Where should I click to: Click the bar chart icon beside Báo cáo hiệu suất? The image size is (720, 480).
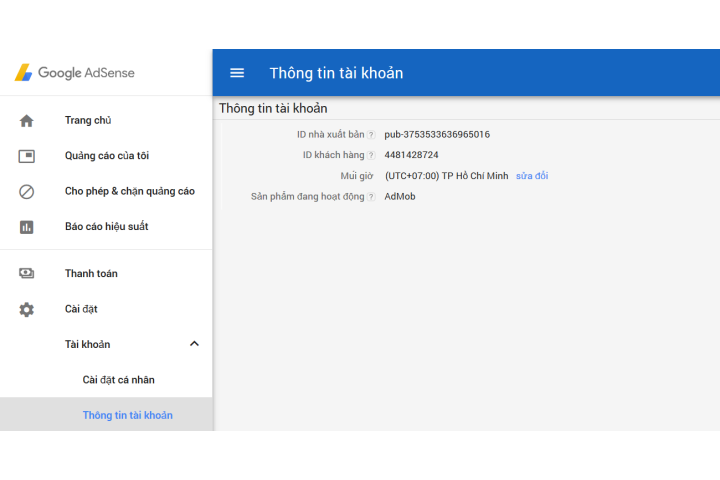[27, 227]
